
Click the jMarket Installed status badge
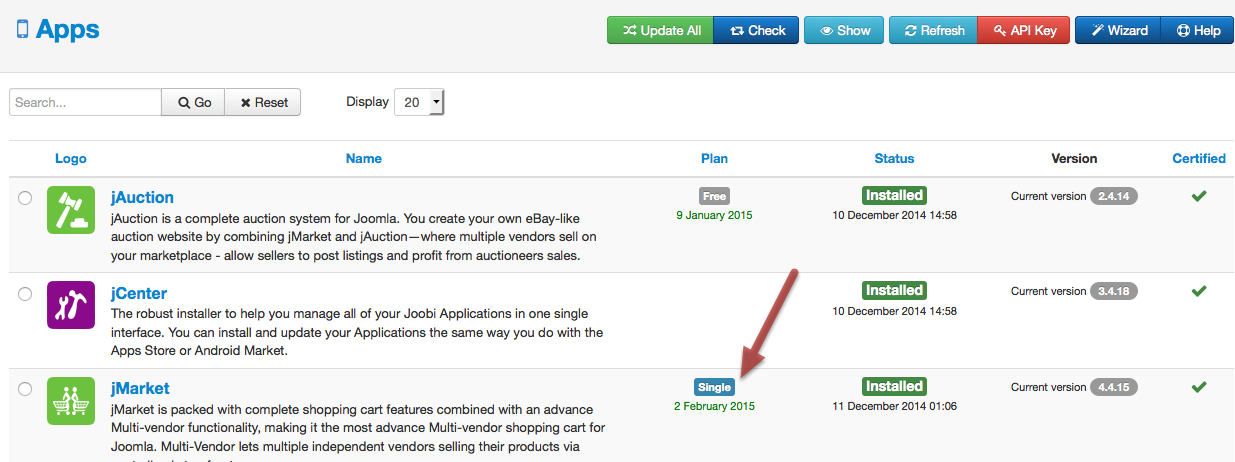point(894,386)
